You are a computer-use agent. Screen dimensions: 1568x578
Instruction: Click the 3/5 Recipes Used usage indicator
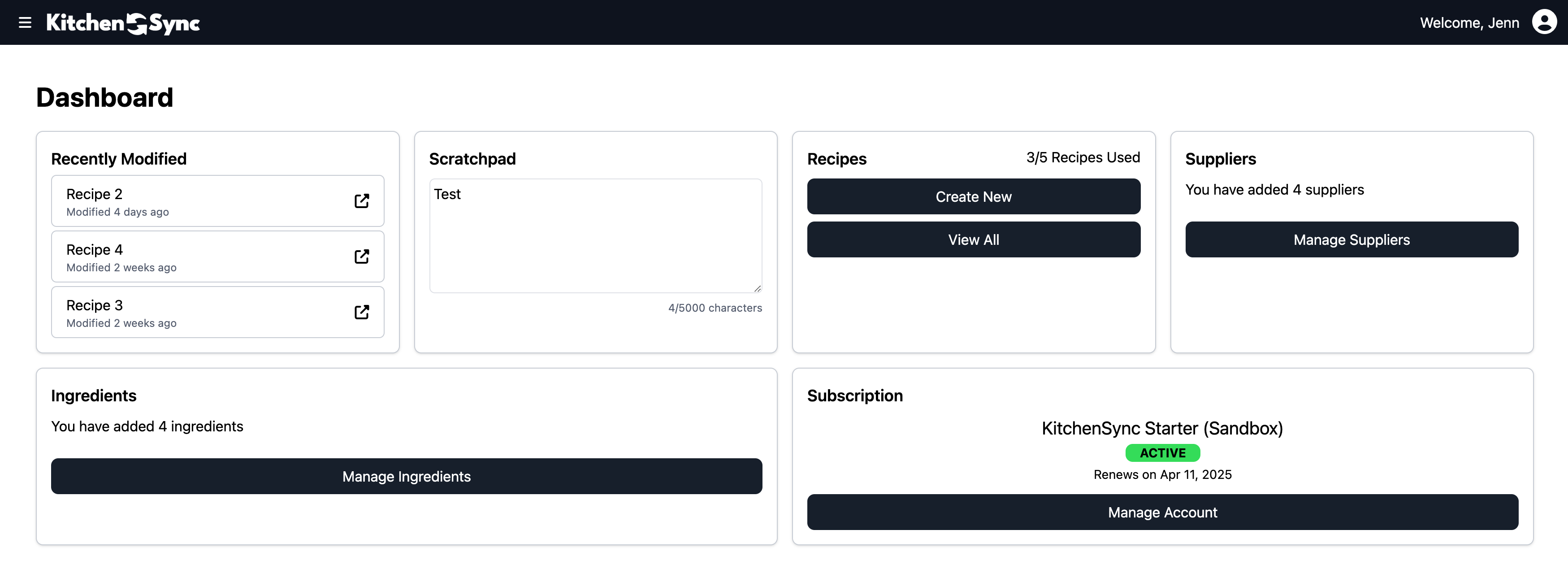coord(1083,157)
